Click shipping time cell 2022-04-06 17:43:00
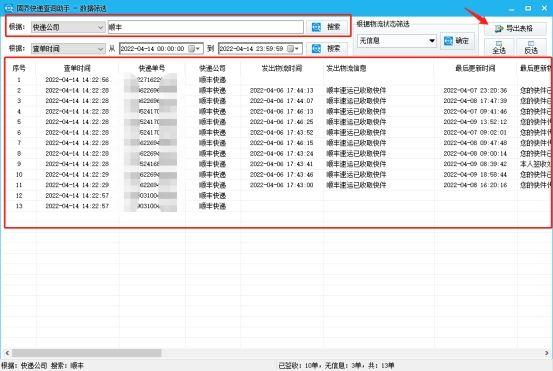553x371 pixels. click(x=281, y=185)
